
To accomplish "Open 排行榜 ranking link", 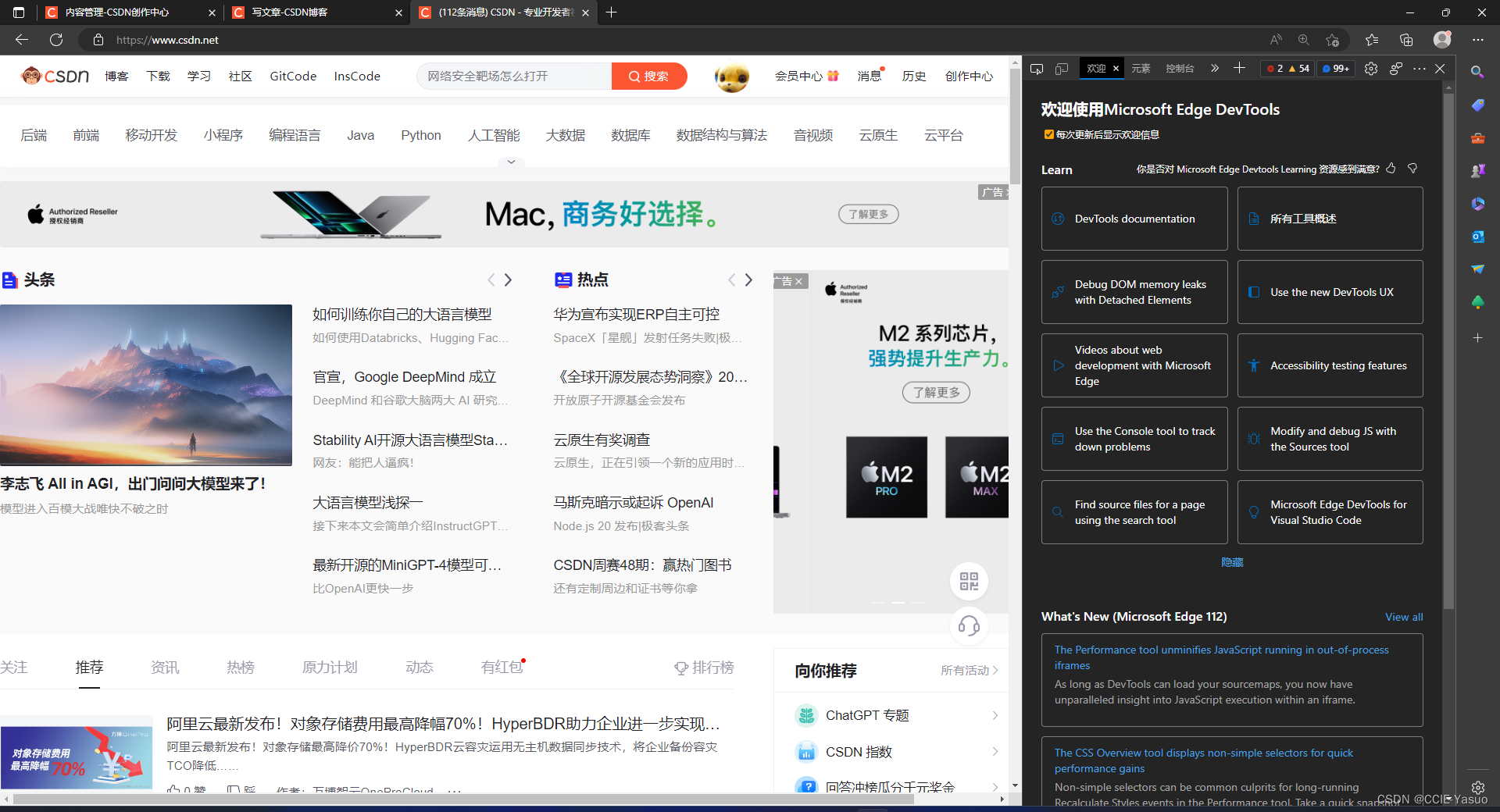I will [x=704, y=668].
